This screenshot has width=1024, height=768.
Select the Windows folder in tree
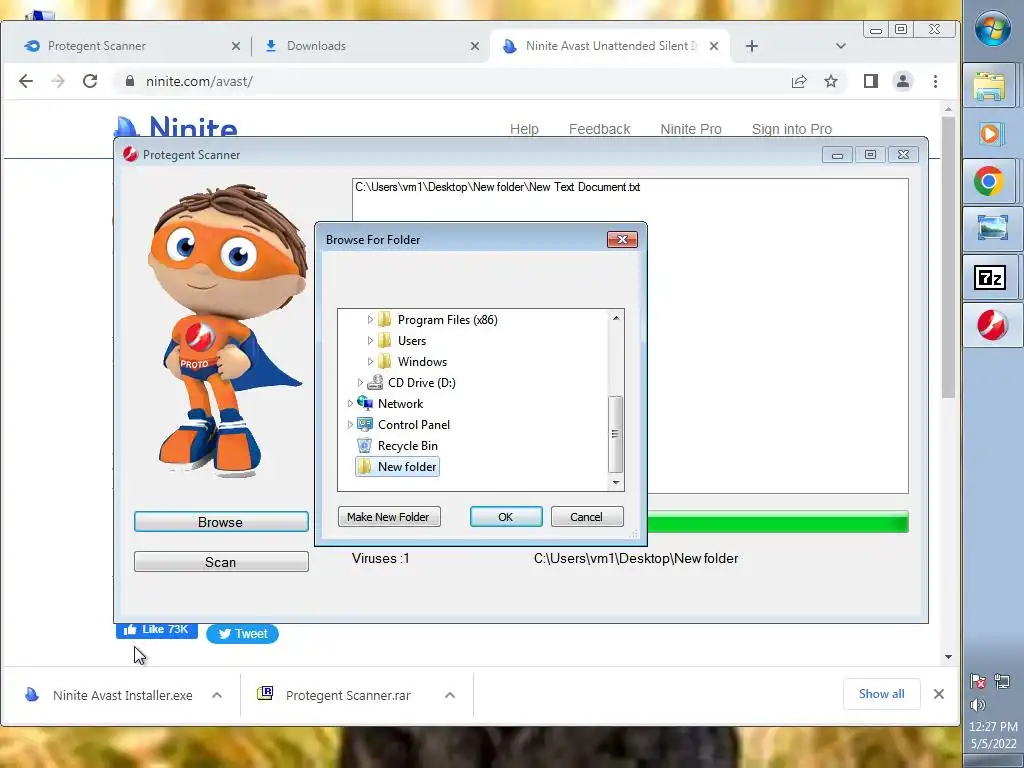click(x=422, y=361)
